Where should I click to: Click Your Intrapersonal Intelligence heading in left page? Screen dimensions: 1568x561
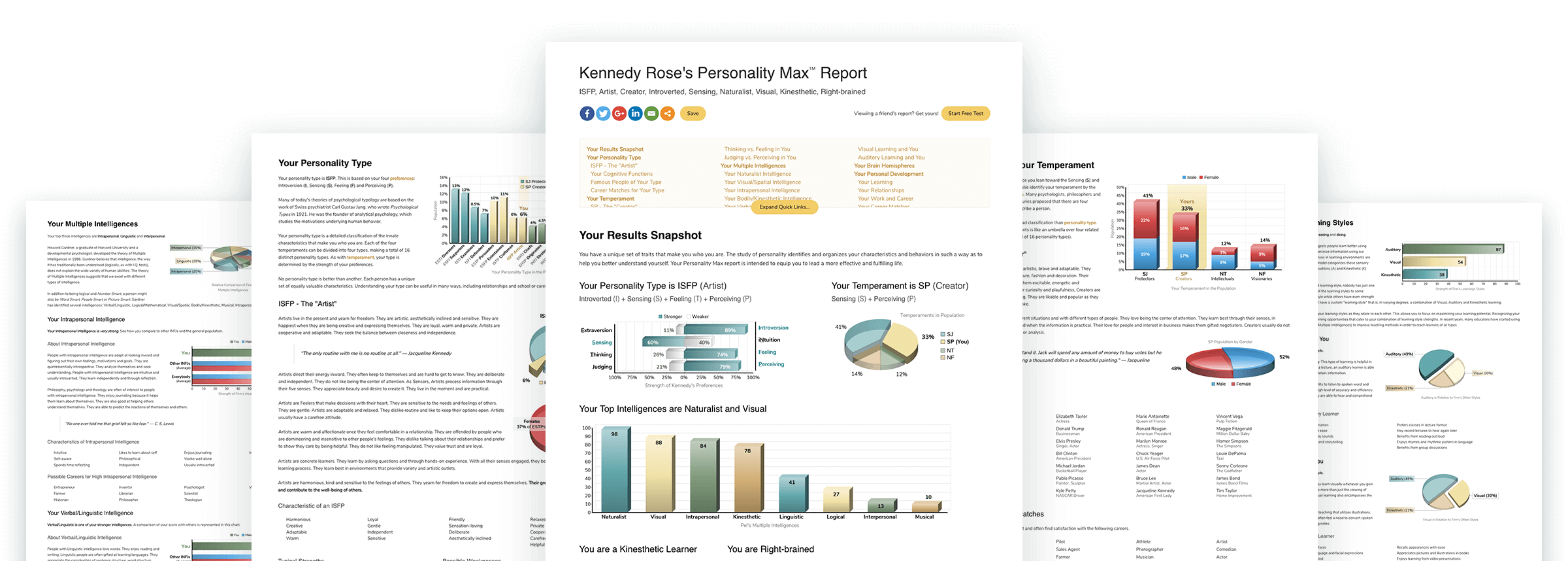click(86, 320)
